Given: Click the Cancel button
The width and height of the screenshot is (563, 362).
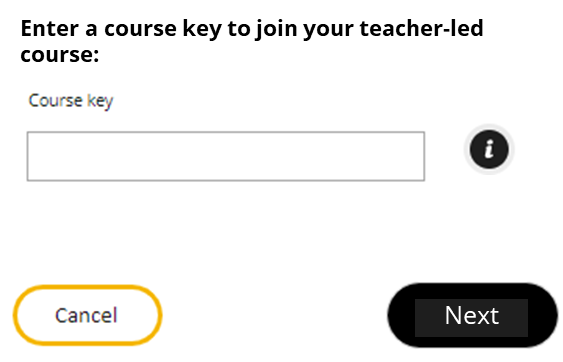Looking at the screenshot, I should click(x=87, y=315).
